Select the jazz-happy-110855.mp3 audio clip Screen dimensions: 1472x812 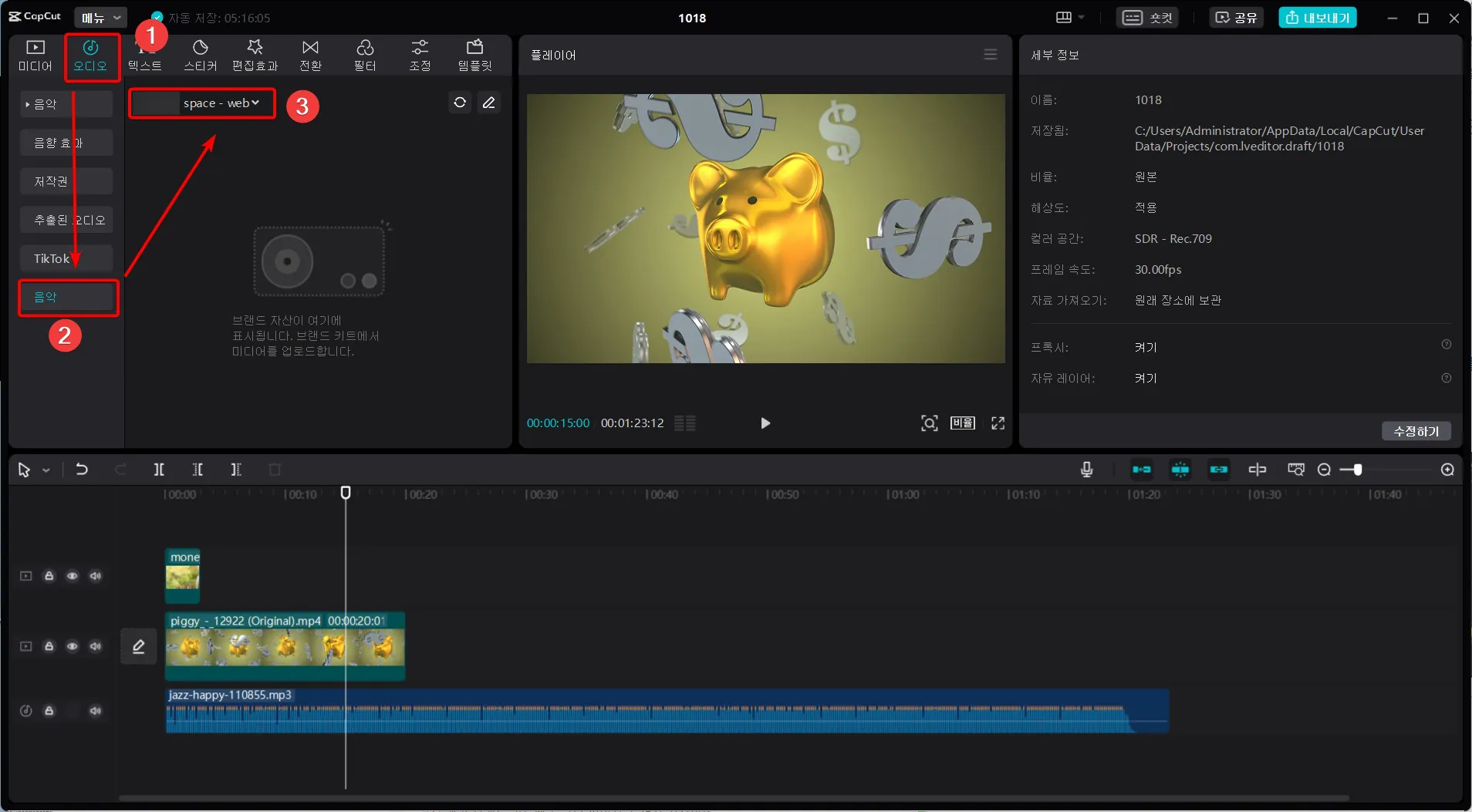667,710
